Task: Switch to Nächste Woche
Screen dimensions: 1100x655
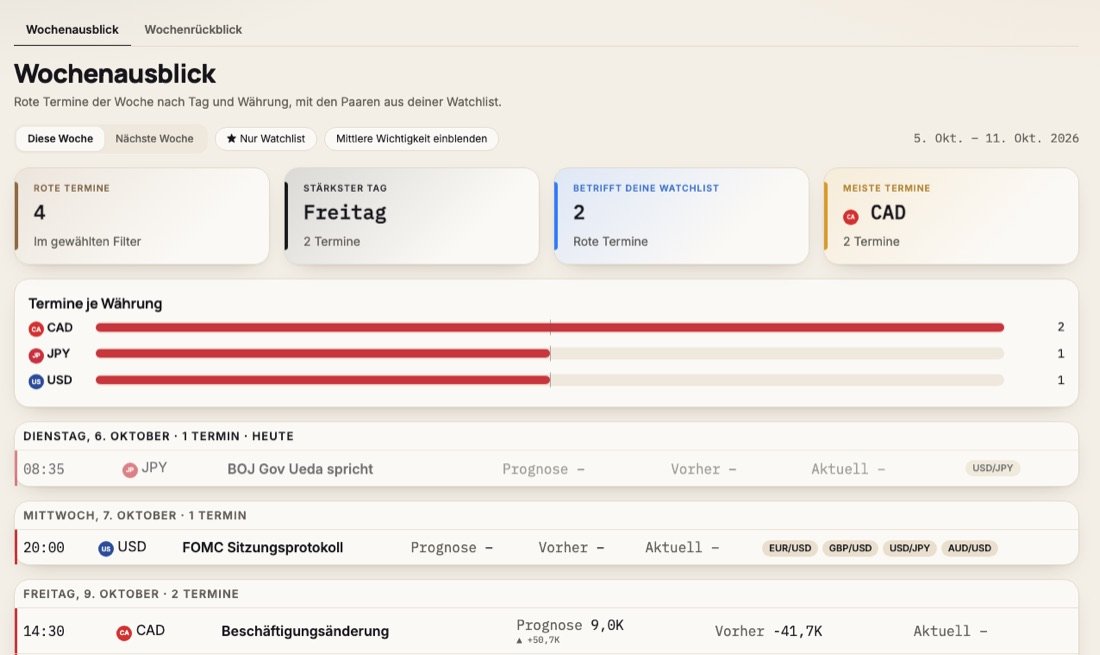Action: click(154, 139)
